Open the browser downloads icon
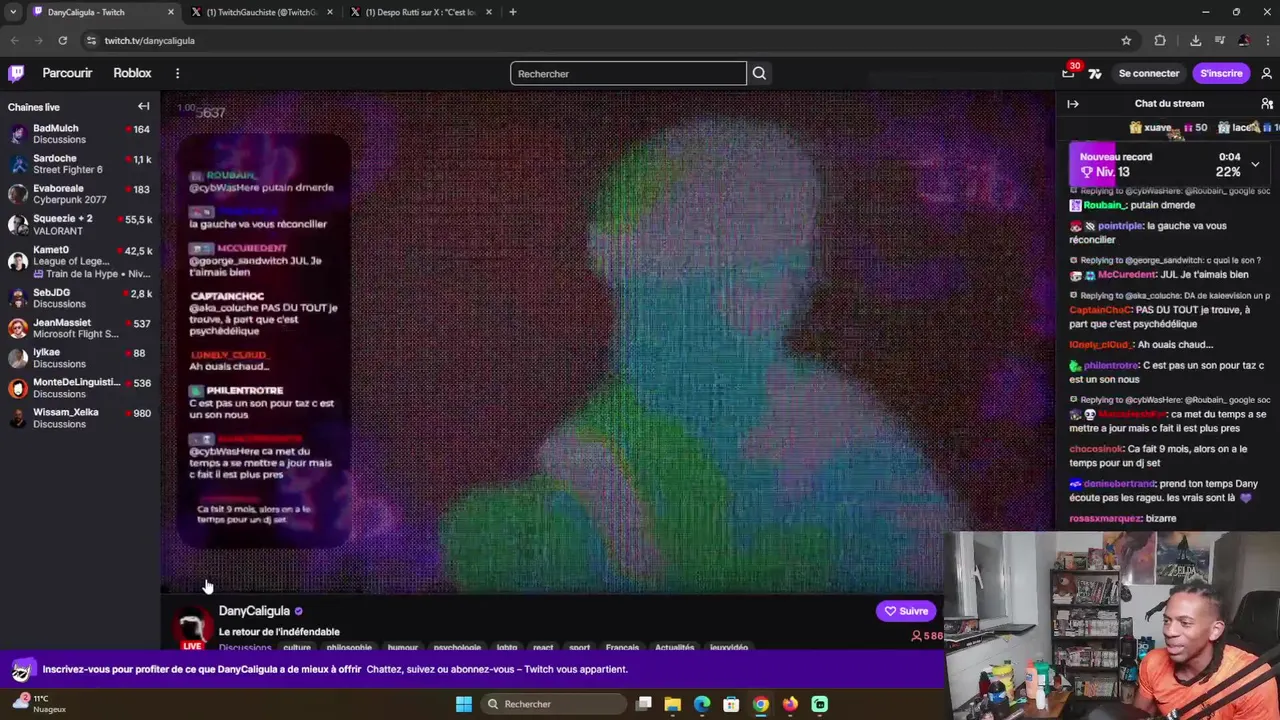1280x720 pixels. (1195, 40)
